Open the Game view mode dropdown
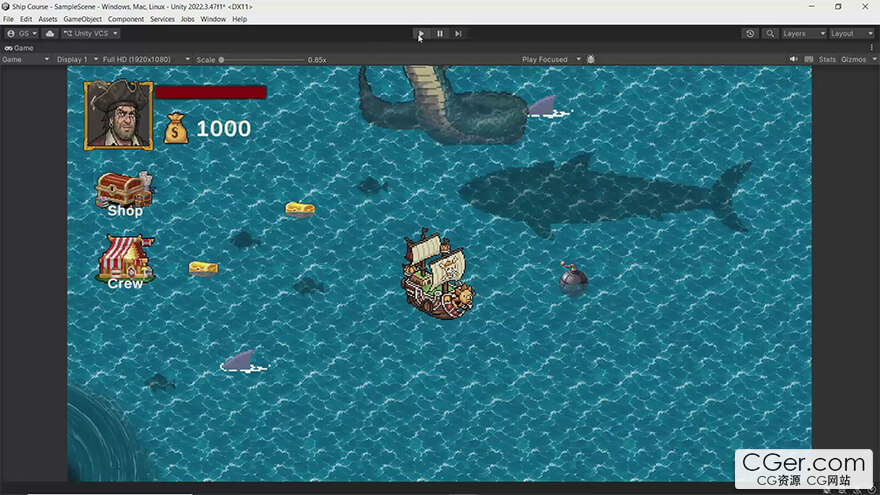 (25, 59)
